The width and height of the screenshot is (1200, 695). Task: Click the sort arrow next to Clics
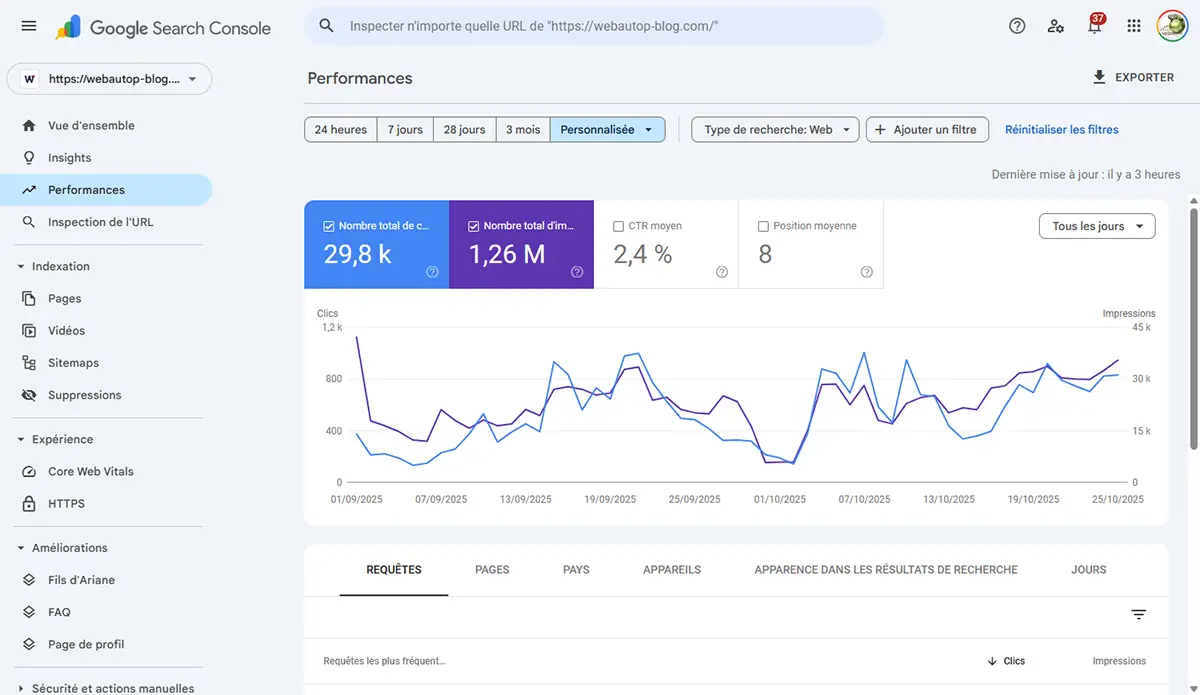tap(990, 661)
